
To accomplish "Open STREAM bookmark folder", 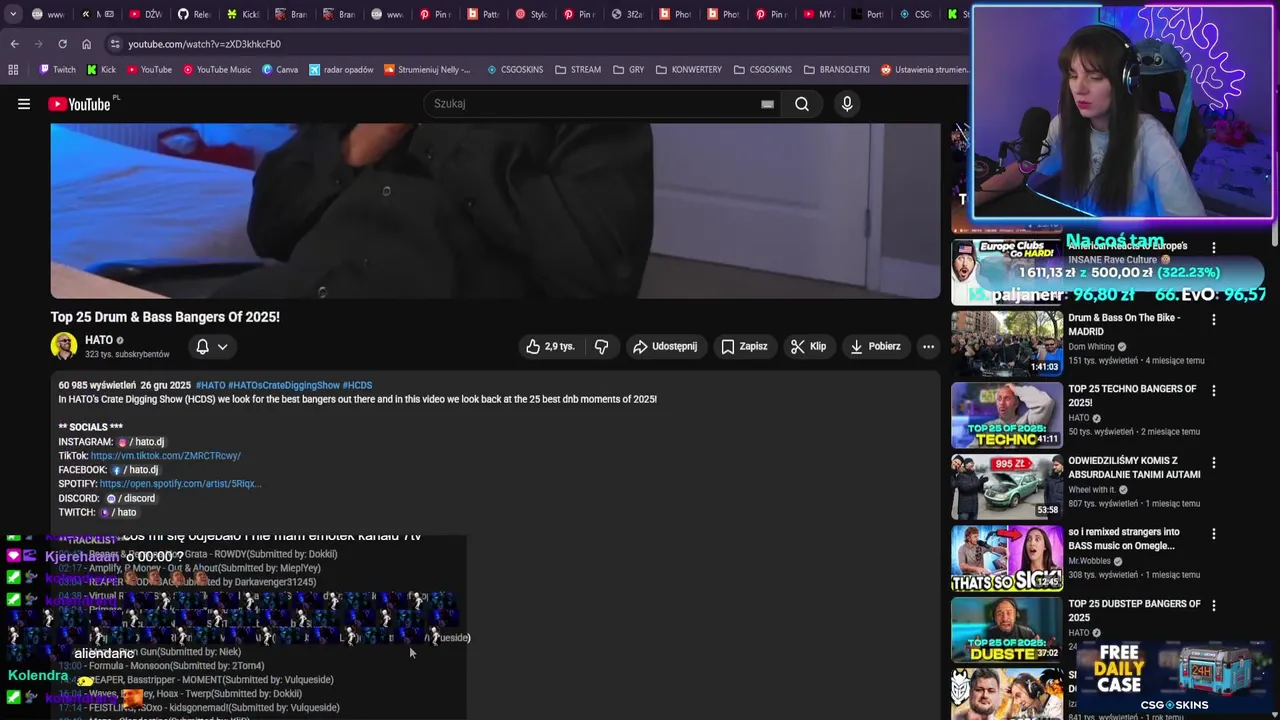I will point(578,70).
